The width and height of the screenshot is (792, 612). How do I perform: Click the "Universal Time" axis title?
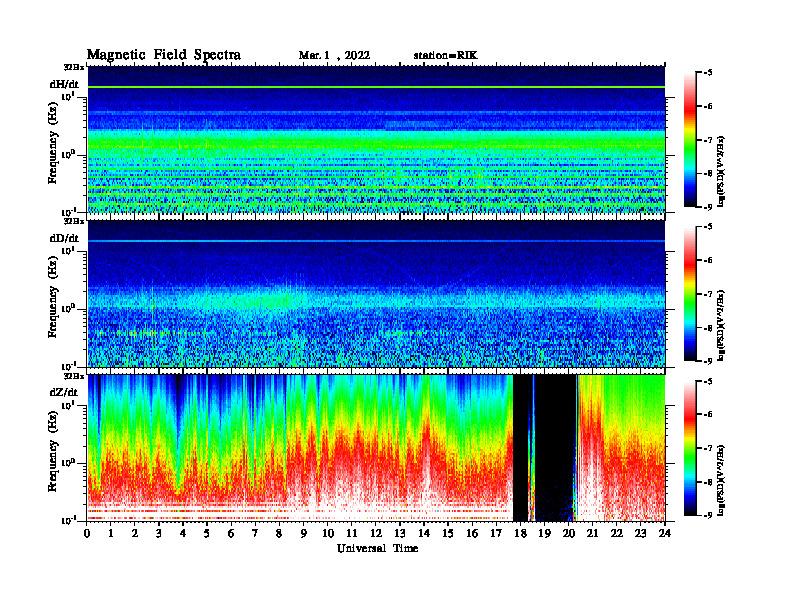coord(377,548)
